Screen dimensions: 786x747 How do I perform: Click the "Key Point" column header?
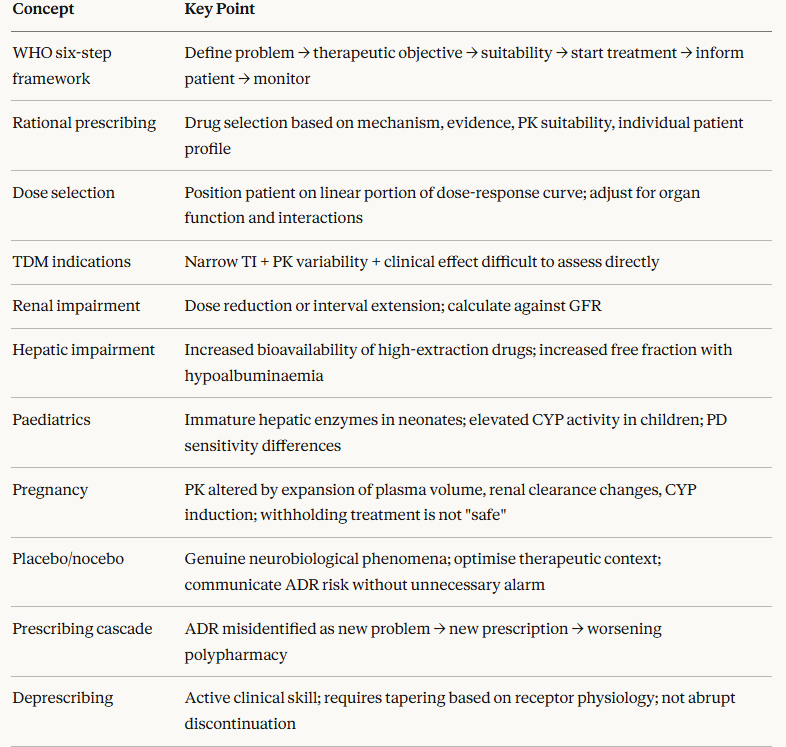tap(222, 8)
